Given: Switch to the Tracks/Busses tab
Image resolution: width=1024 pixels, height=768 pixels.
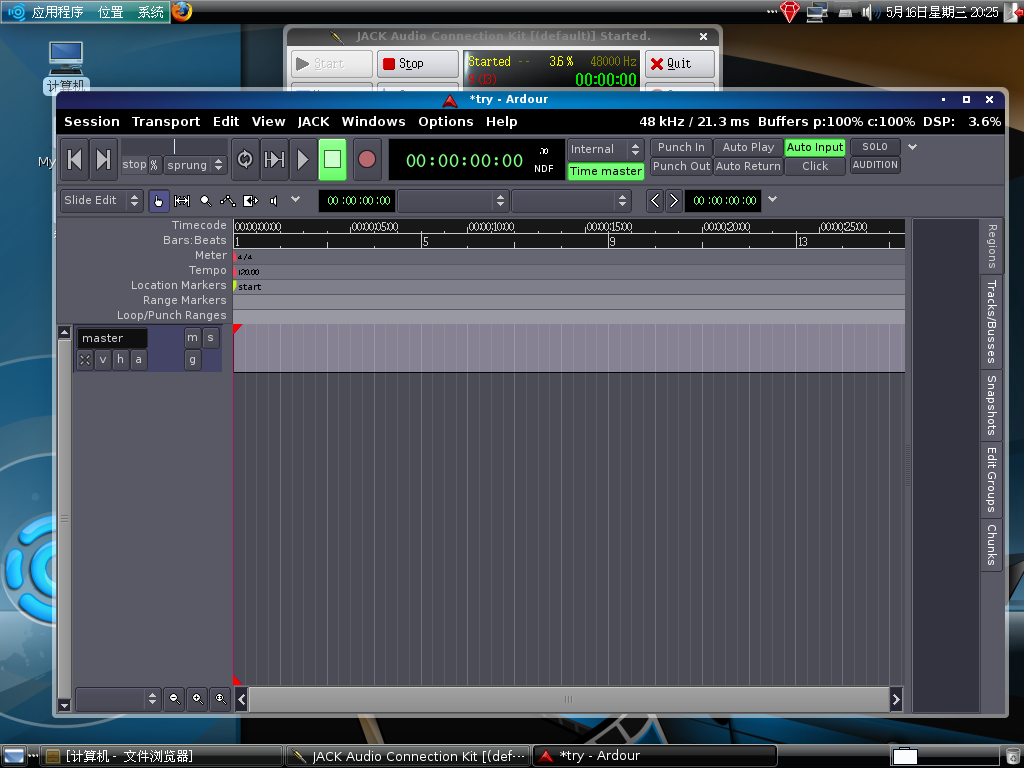Looking at the screenshot, I should 991,321.
